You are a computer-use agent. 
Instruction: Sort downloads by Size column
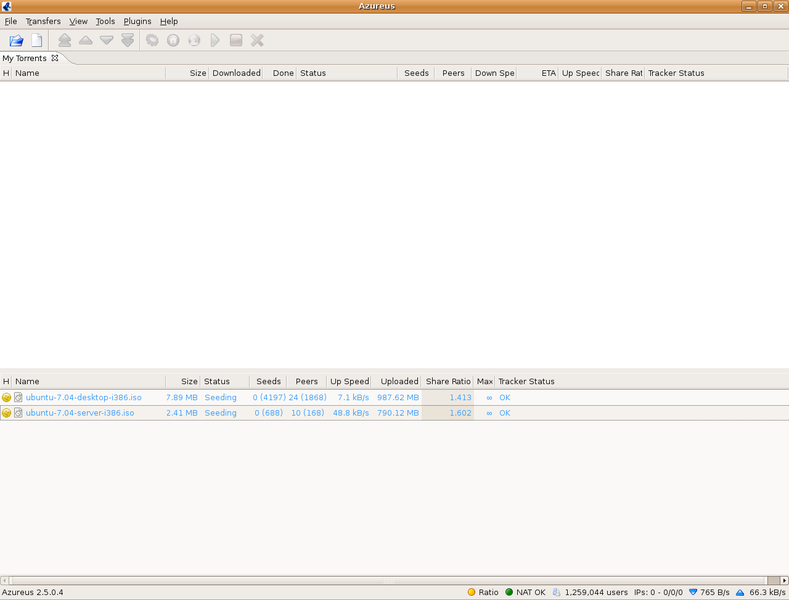[187, 73]
